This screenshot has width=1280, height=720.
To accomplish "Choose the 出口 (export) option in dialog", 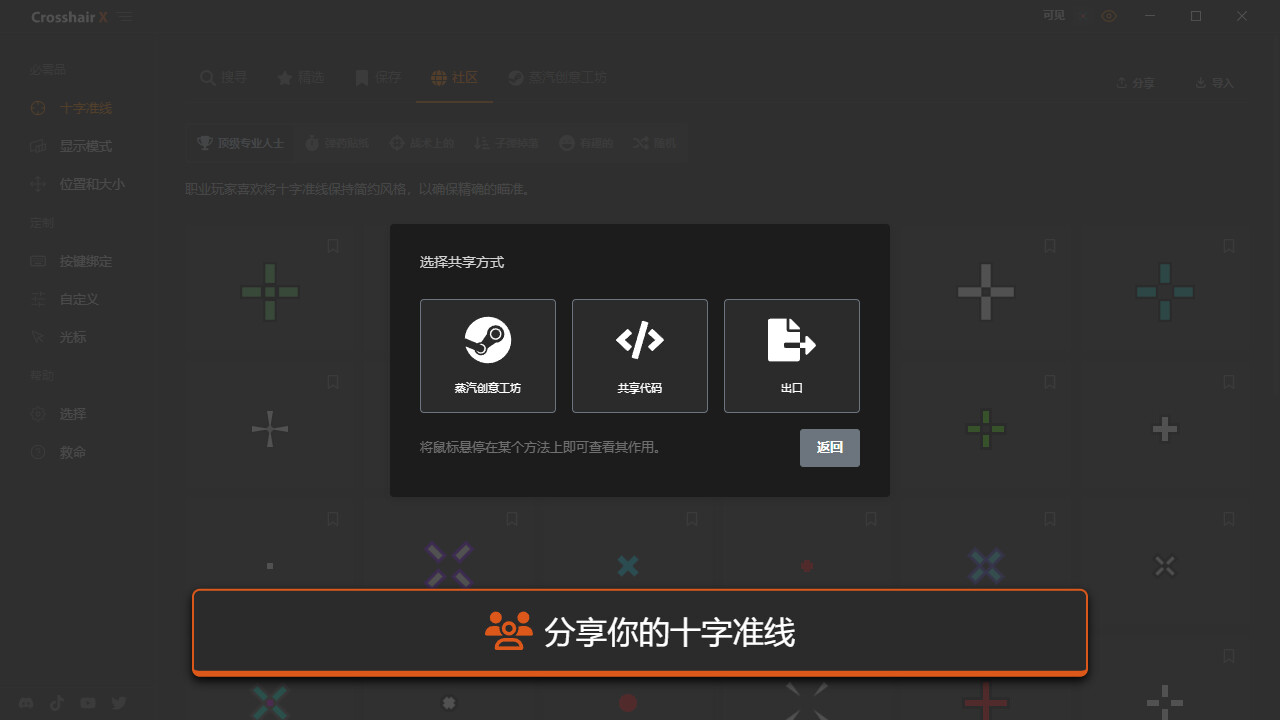I will (791, 355).
